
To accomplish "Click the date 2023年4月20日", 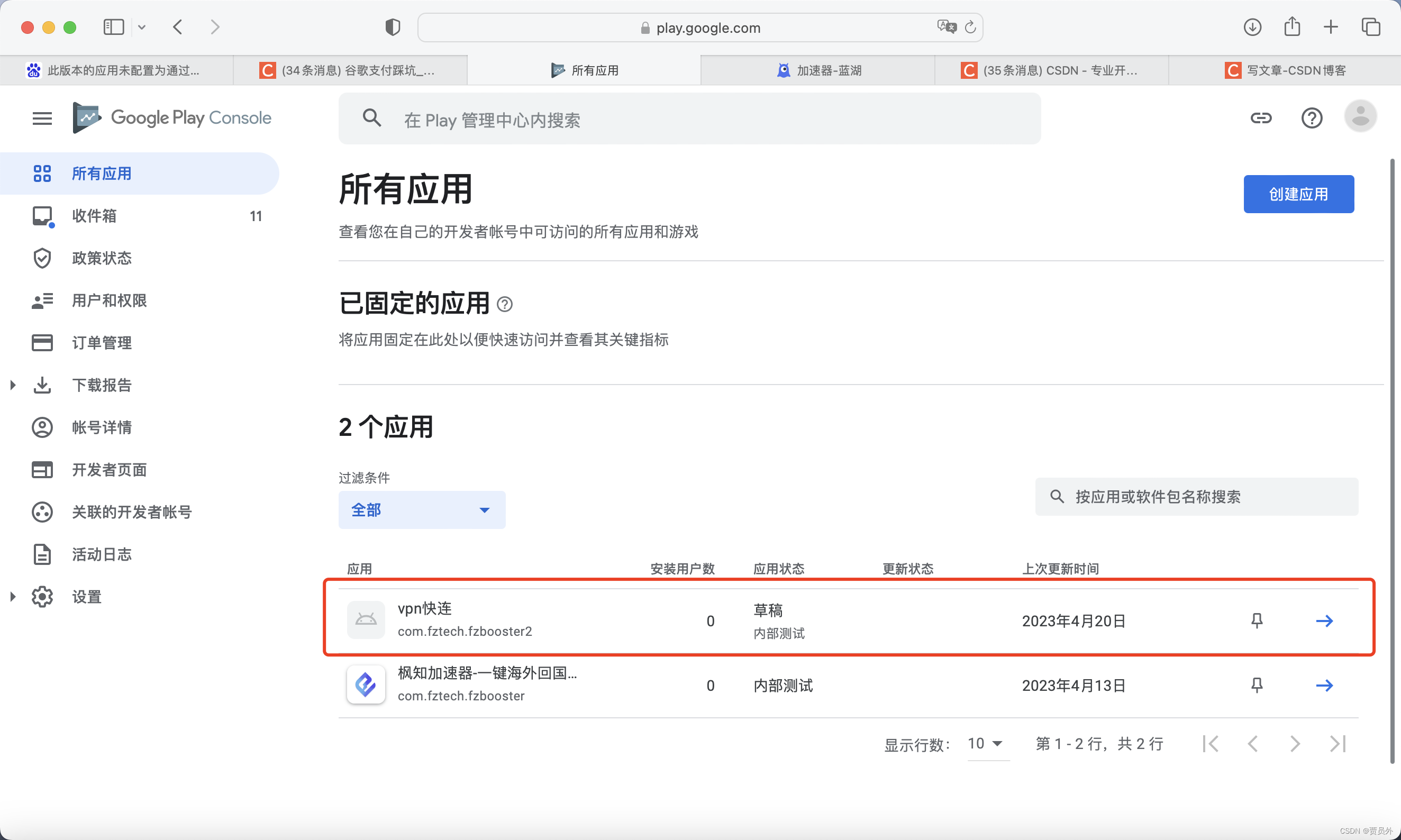I will pyautogui.click(x=1074, y=621).
